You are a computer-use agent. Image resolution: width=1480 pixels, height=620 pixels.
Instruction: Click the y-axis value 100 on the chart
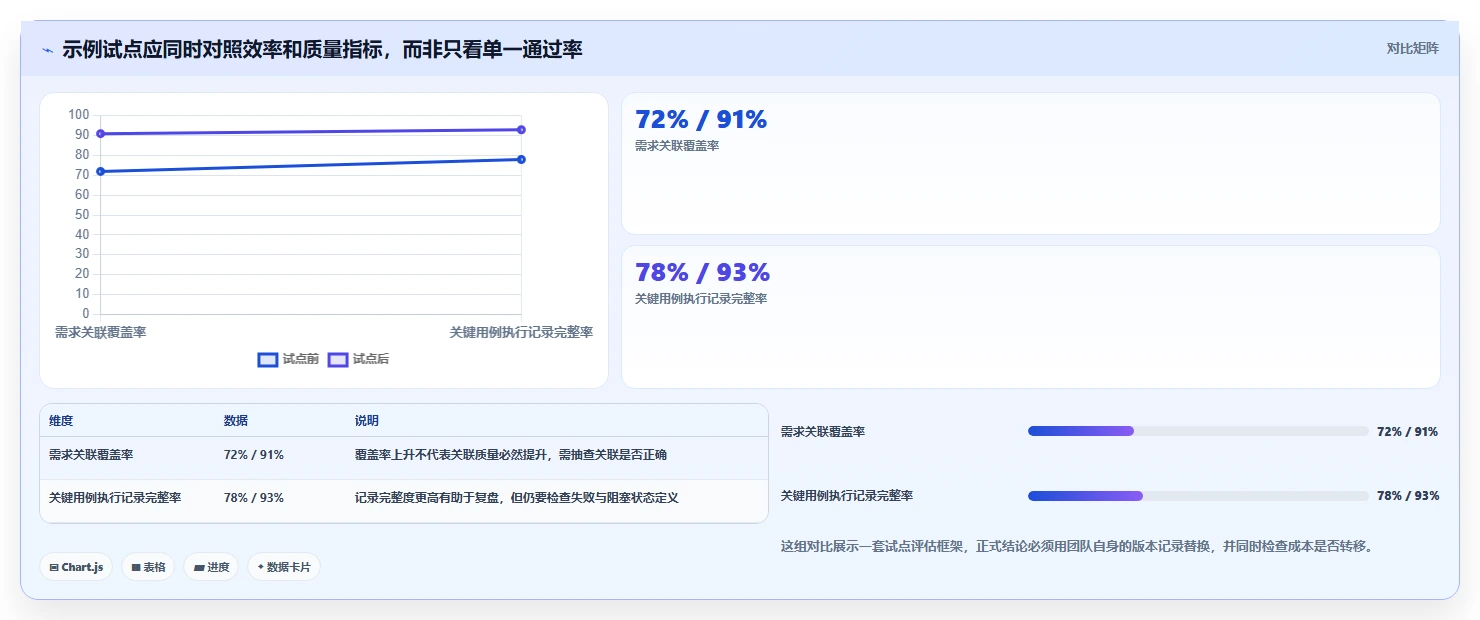(79, 115)
